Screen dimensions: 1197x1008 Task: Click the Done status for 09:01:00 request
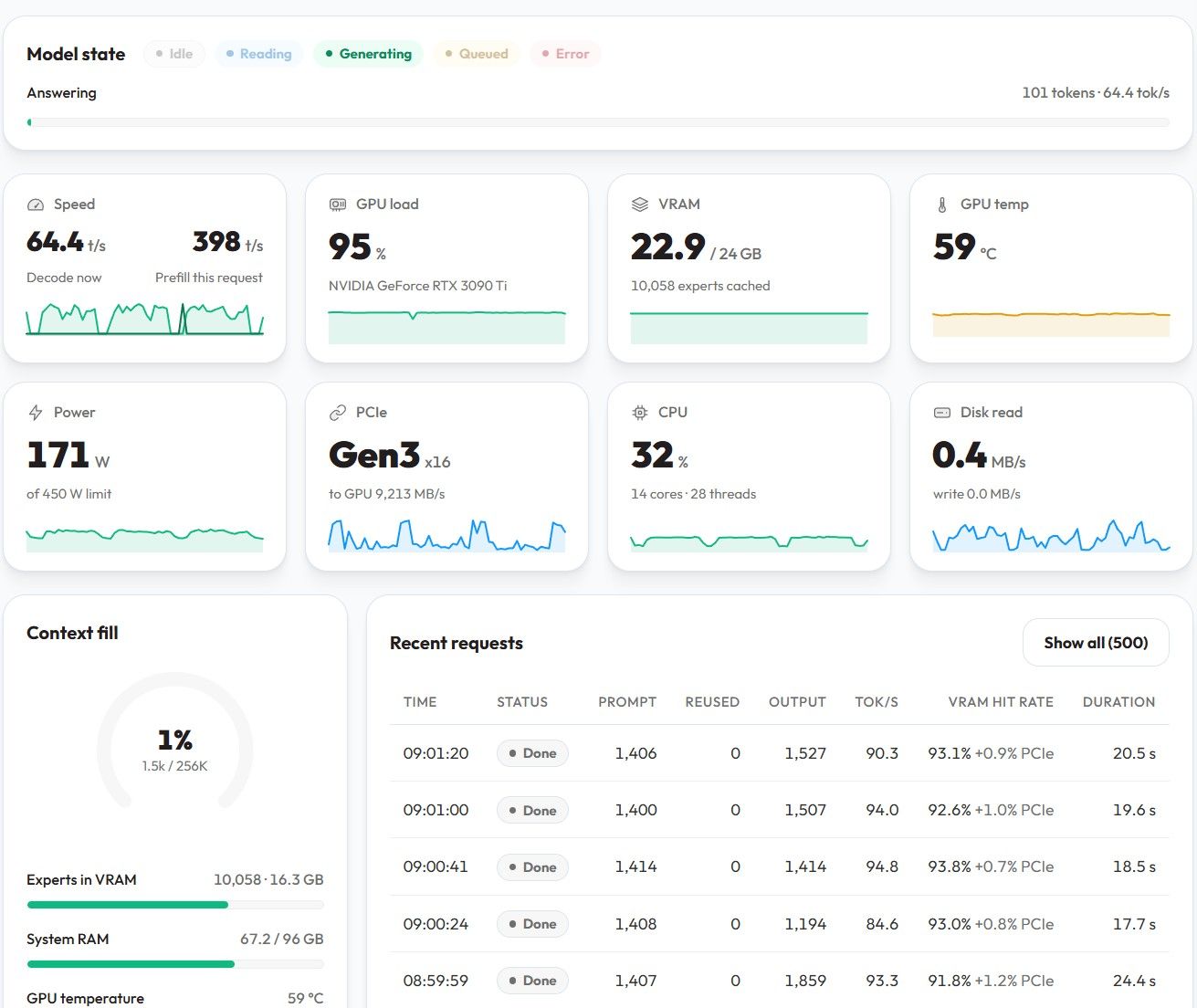532,811
